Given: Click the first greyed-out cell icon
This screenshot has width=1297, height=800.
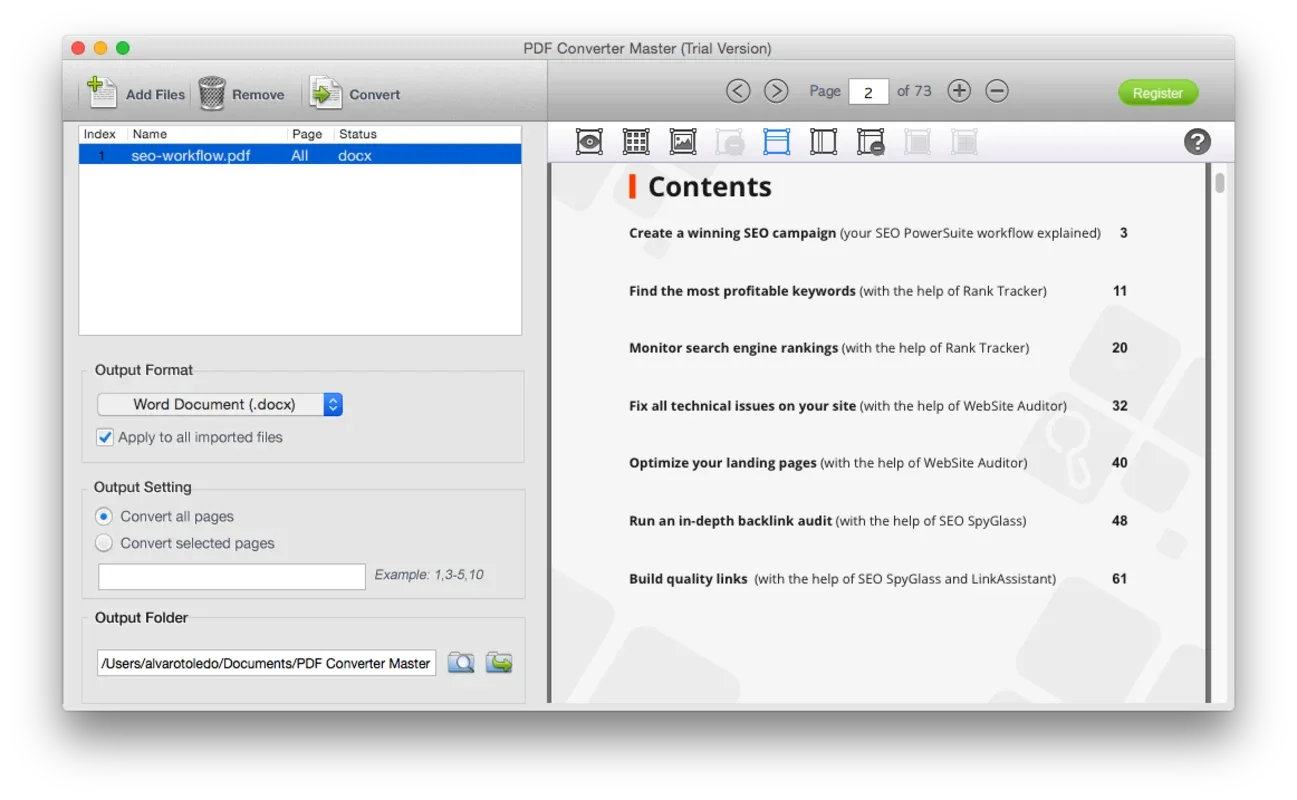Looking at the screenshot, I should pyautogui.click(x=917, y=142).
